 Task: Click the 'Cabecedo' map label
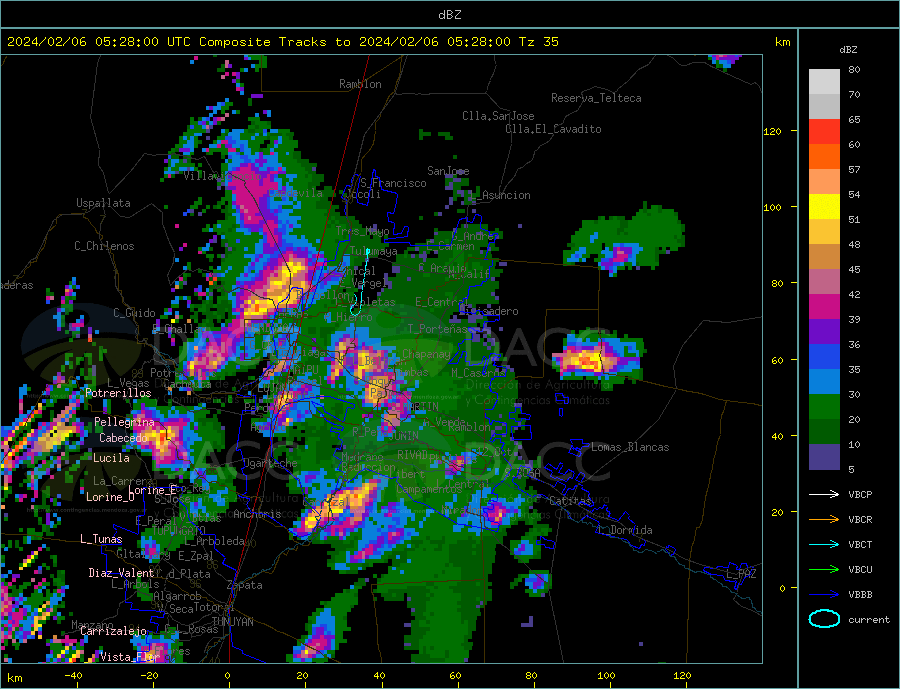pos(123,438)
